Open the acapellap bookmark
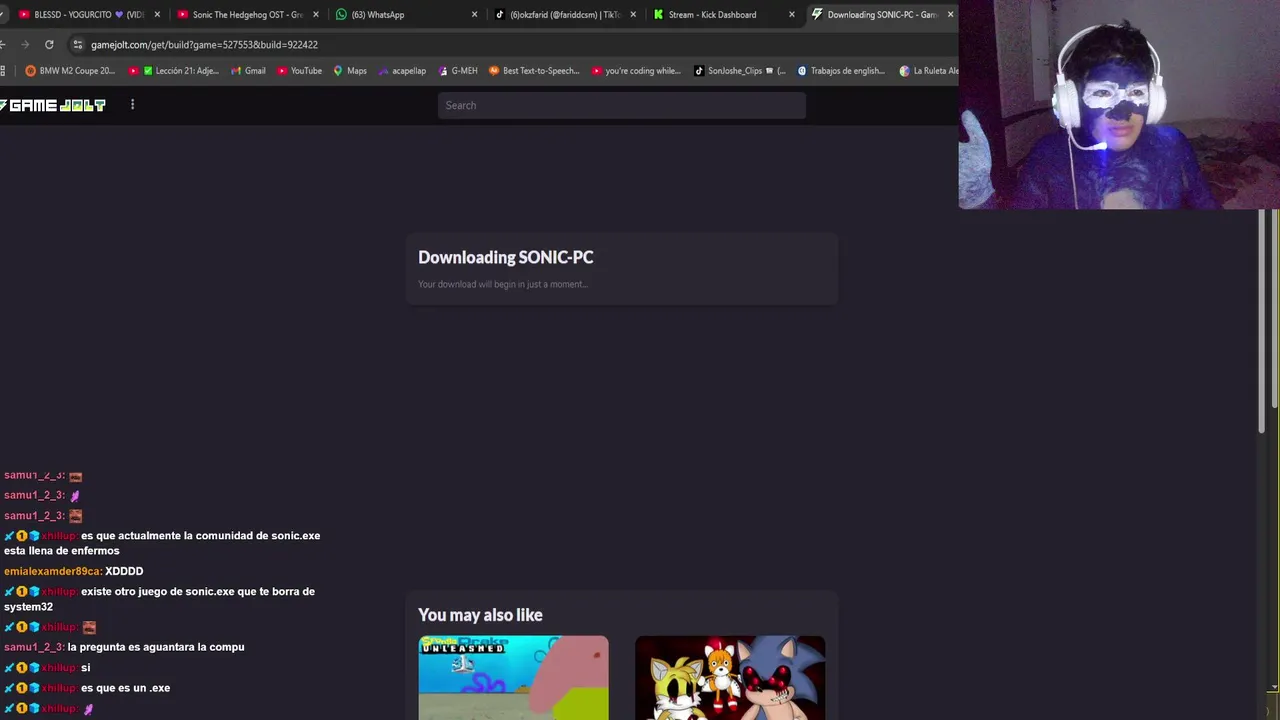Image resolution: width=1280 pixels, height=720 pixels. pyautogui.click(x=402, y=71)
